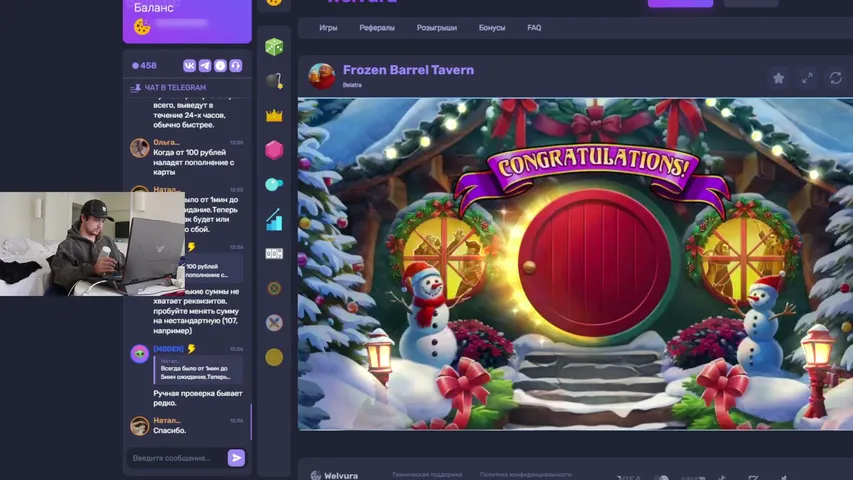Expand the game to fullscreen
Screen dimensions: 853x480
807,78
